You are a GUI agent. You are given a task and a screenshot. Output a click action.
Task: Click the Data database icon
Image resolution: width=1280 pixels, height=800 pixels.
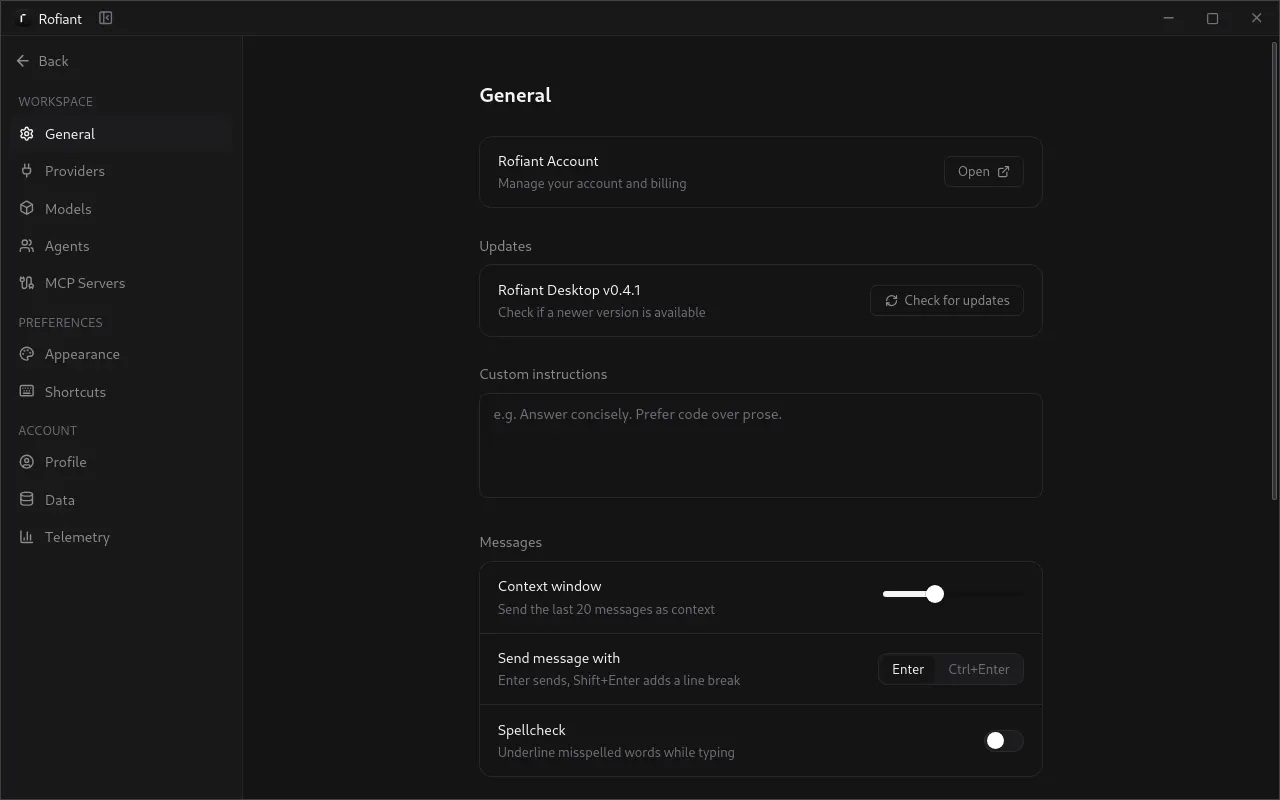[x=27, y=500]
